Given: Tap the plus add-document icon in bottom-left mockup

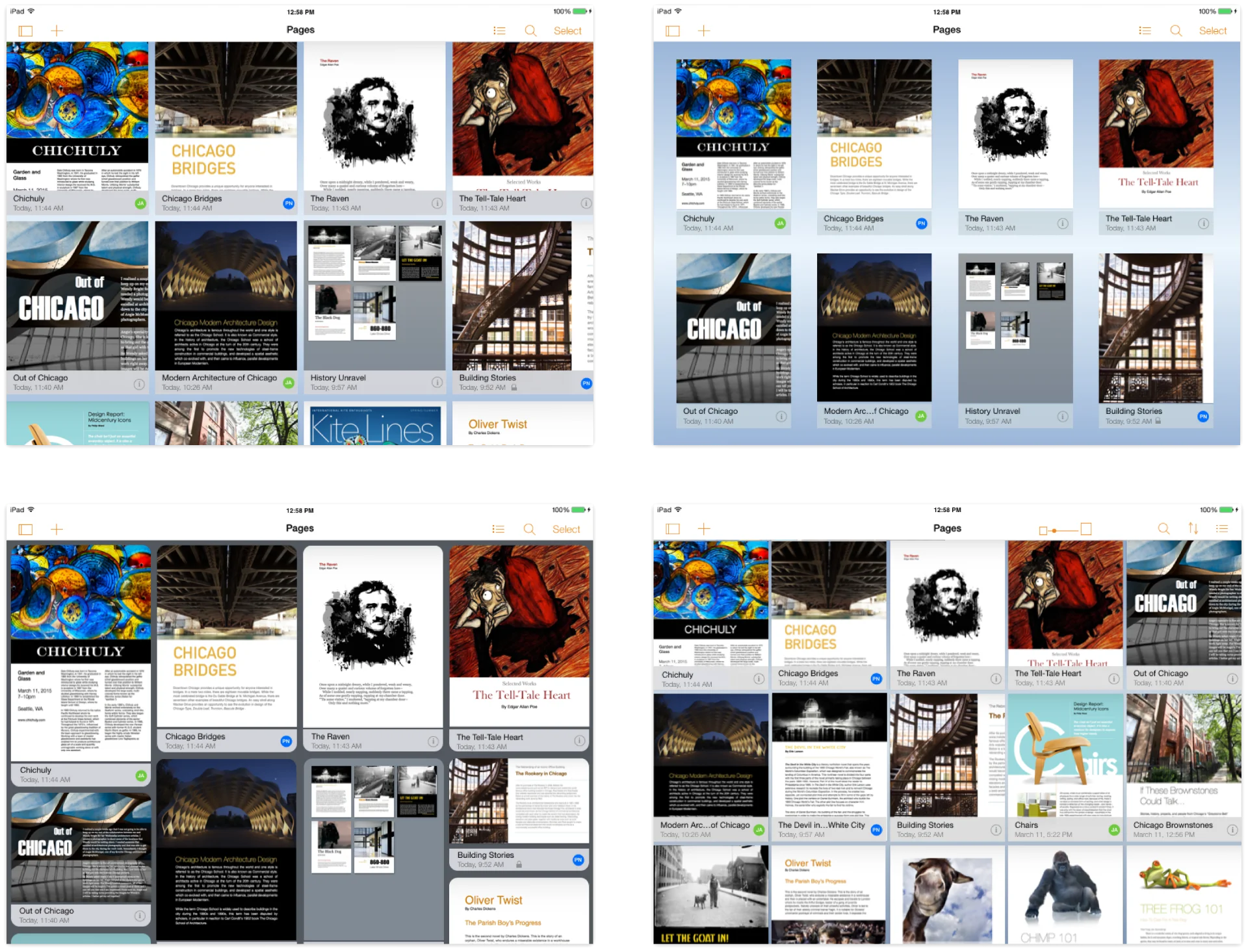Looking at the screenshot, I should (x=57, y=529).
